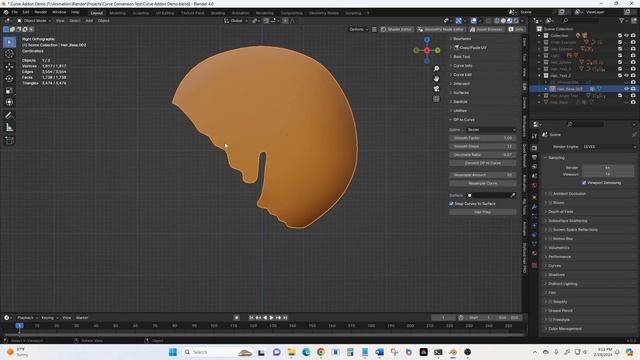Viewport: 640px width, 360px height.
Task: Hide the Collection via its eye icon
Action: pos(626,36)
